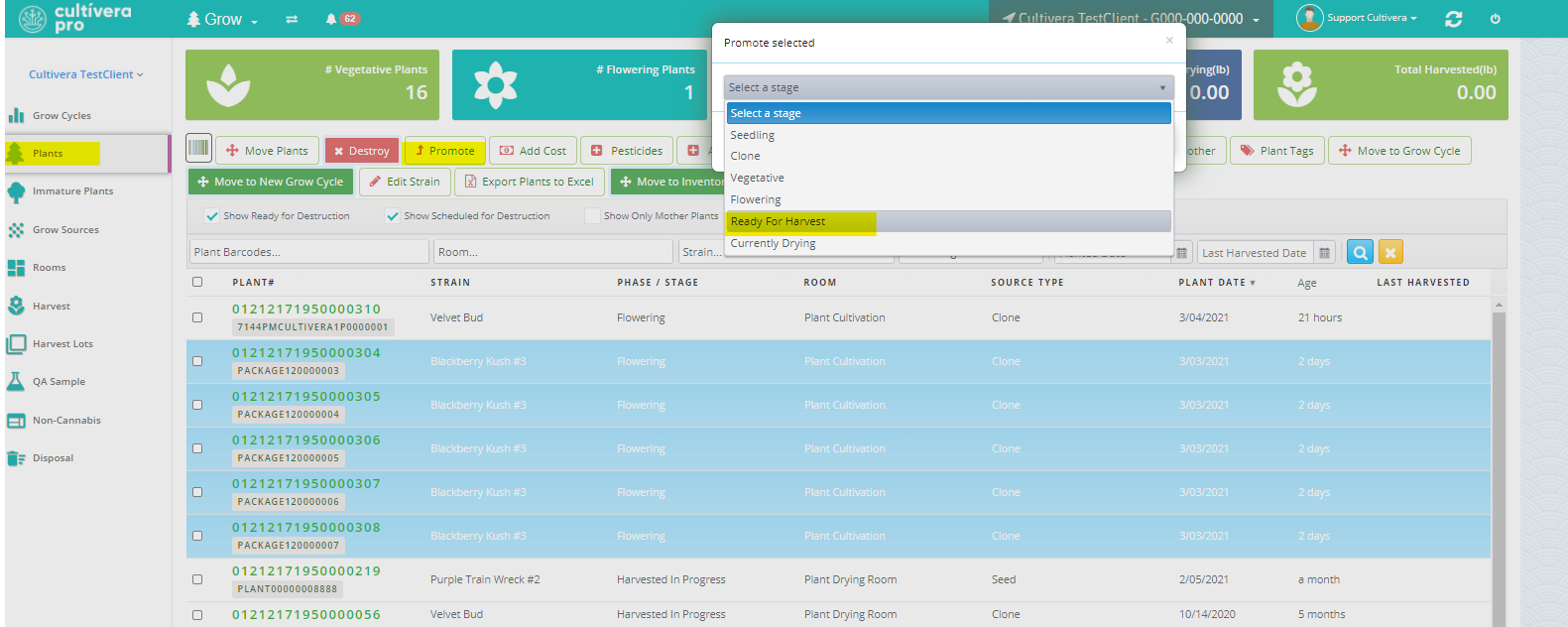Open the Last Harvested Date calendar icon

pos(1324,253)
